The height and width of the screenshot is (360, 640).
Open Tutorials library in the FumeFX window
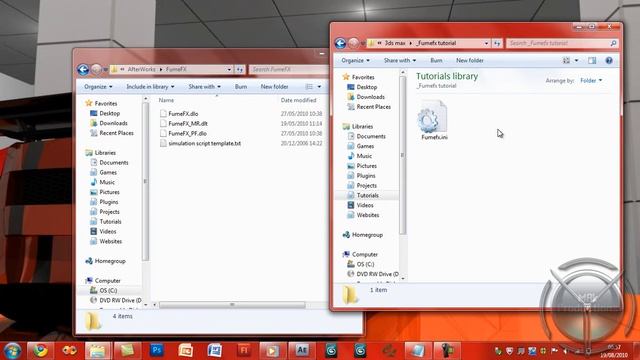(x=106, y=222)
